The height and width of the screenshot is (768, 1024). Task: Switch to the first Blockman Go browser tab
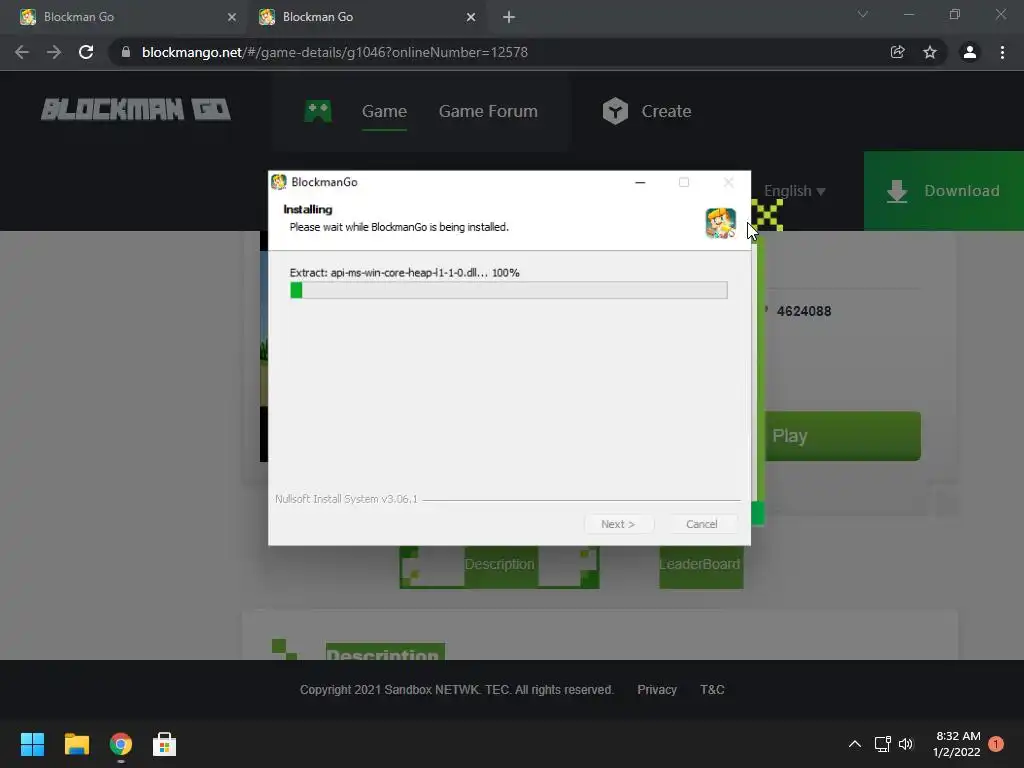(x=124, y=17)
